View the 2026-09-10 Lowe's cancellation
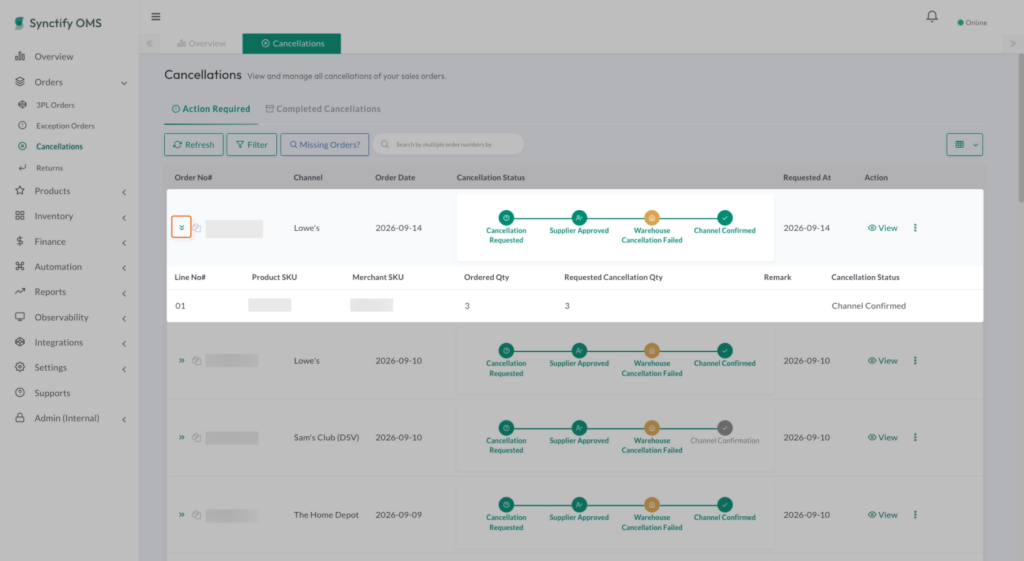This screenshot has height=561, width=1024. (x=882, y=361)
